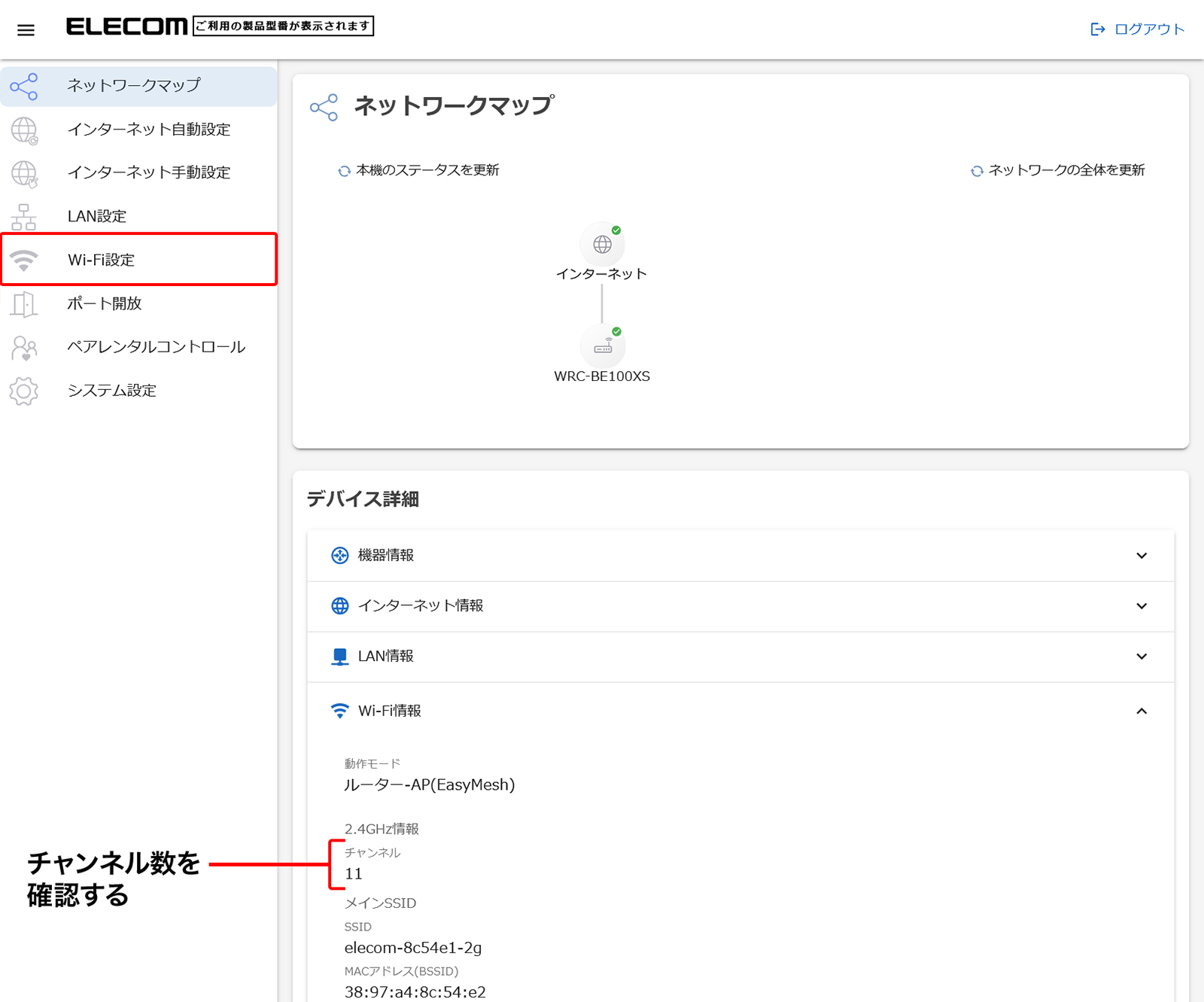This screenshot has height=1002, width=1204.
Task: Click the ペアレンタルコントロール people icon
Action: 24,348
